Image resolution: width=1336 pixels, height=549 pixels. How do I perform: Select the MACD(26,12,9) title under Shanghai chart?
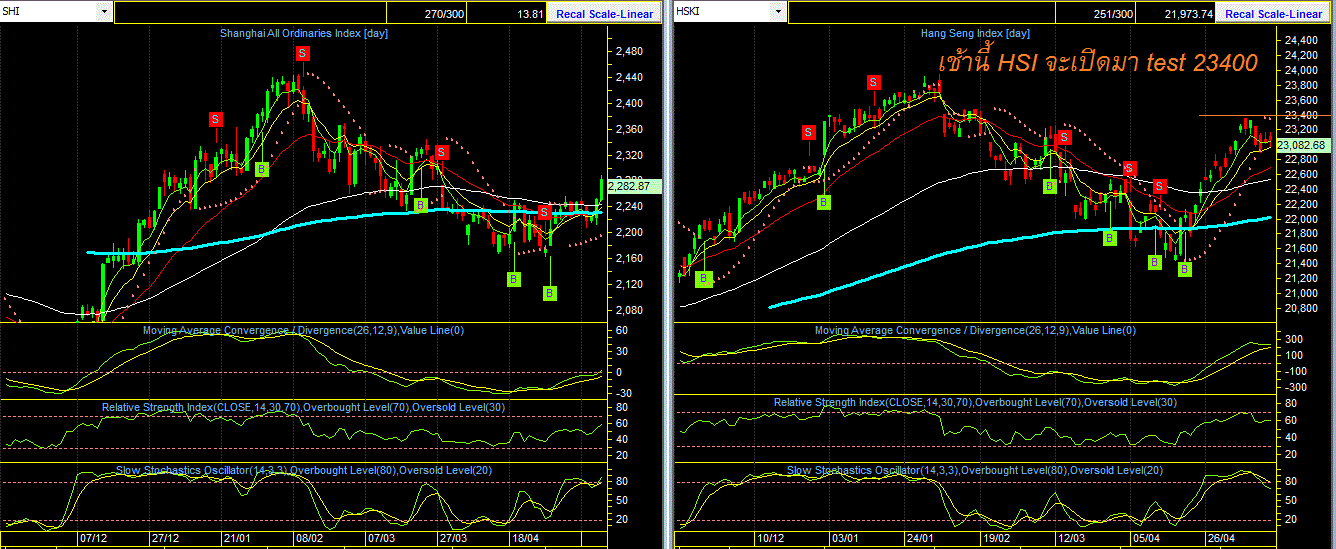(x=304, y=330)
